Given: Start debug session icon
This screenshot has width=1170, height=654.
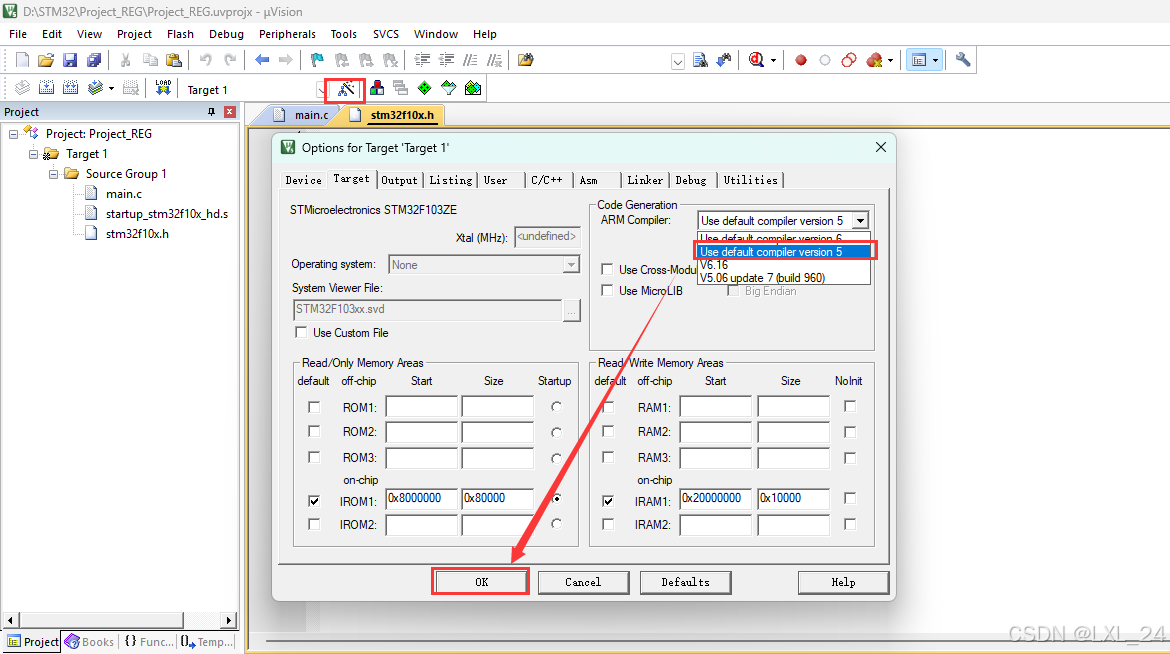Looking at the screenshot, I should pos(757,60).
